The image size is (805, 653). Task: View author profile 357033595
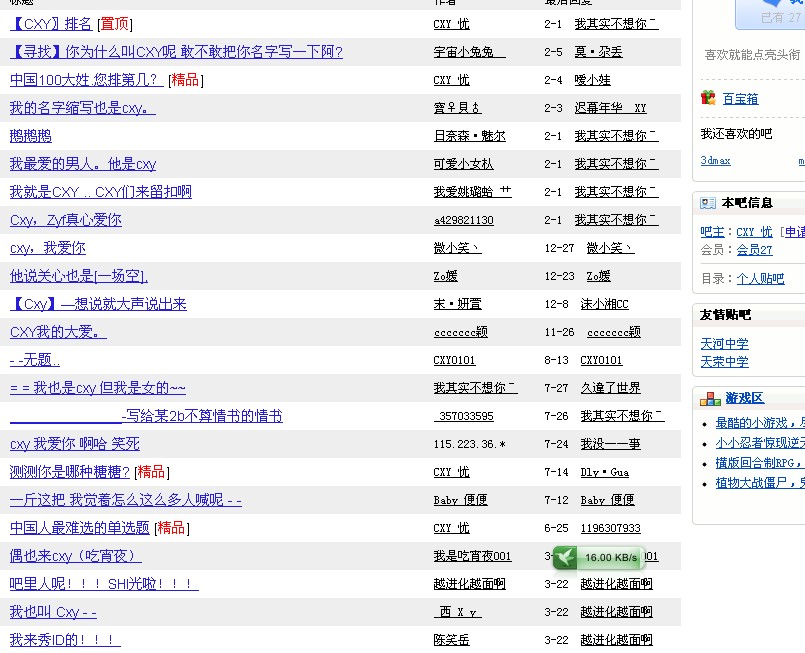point(463,416)
